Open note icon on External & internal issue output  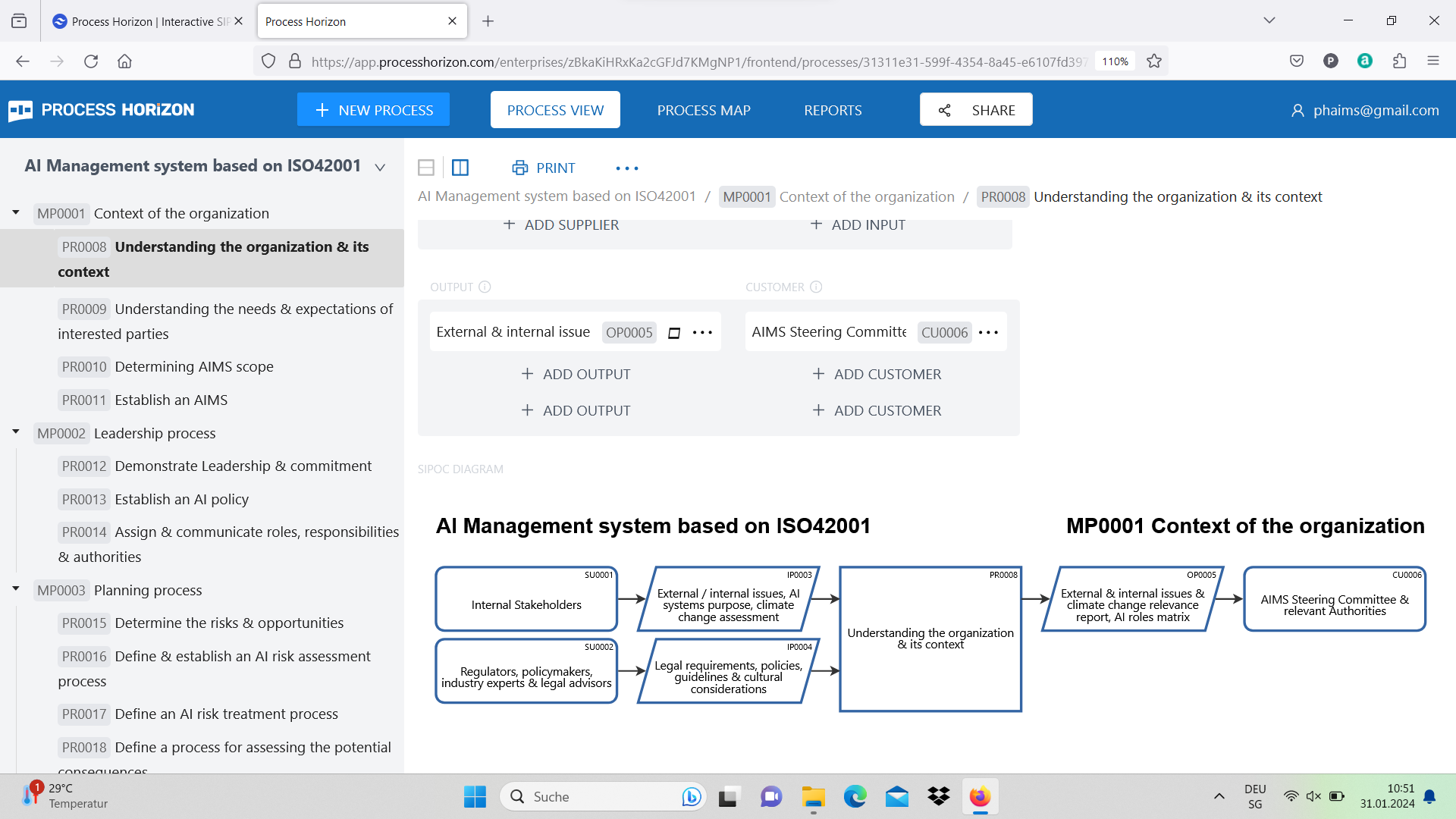(674, 333)
